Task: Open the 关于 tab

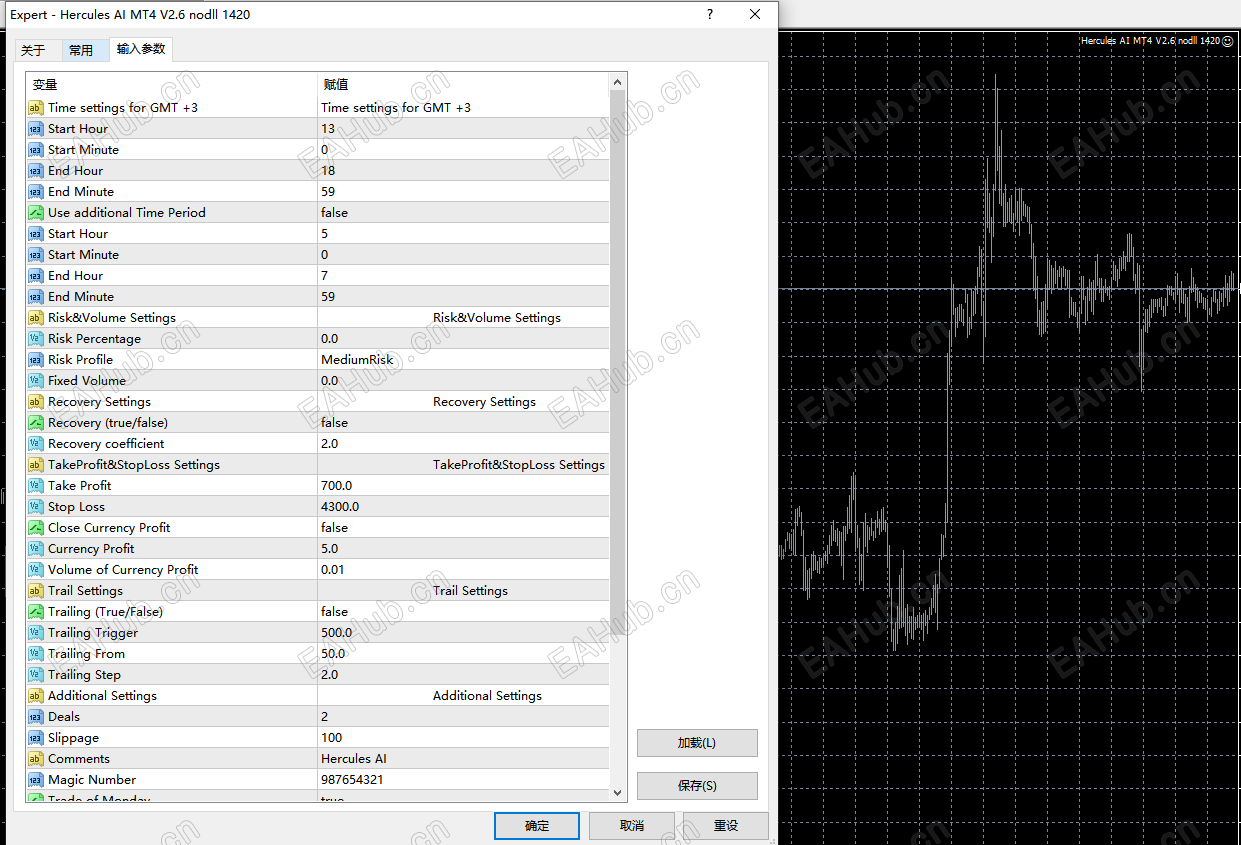Action: [33, 50]
